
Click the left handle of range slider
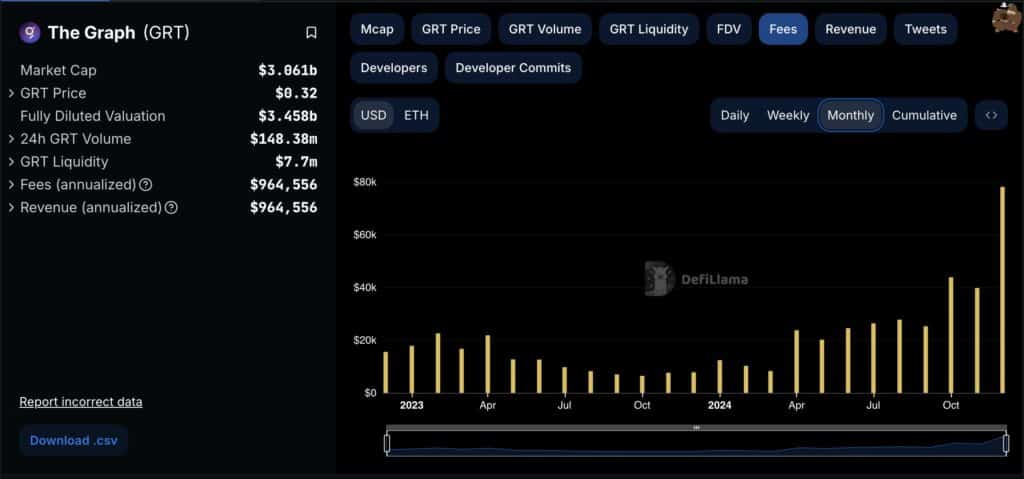tap(387, 444)
